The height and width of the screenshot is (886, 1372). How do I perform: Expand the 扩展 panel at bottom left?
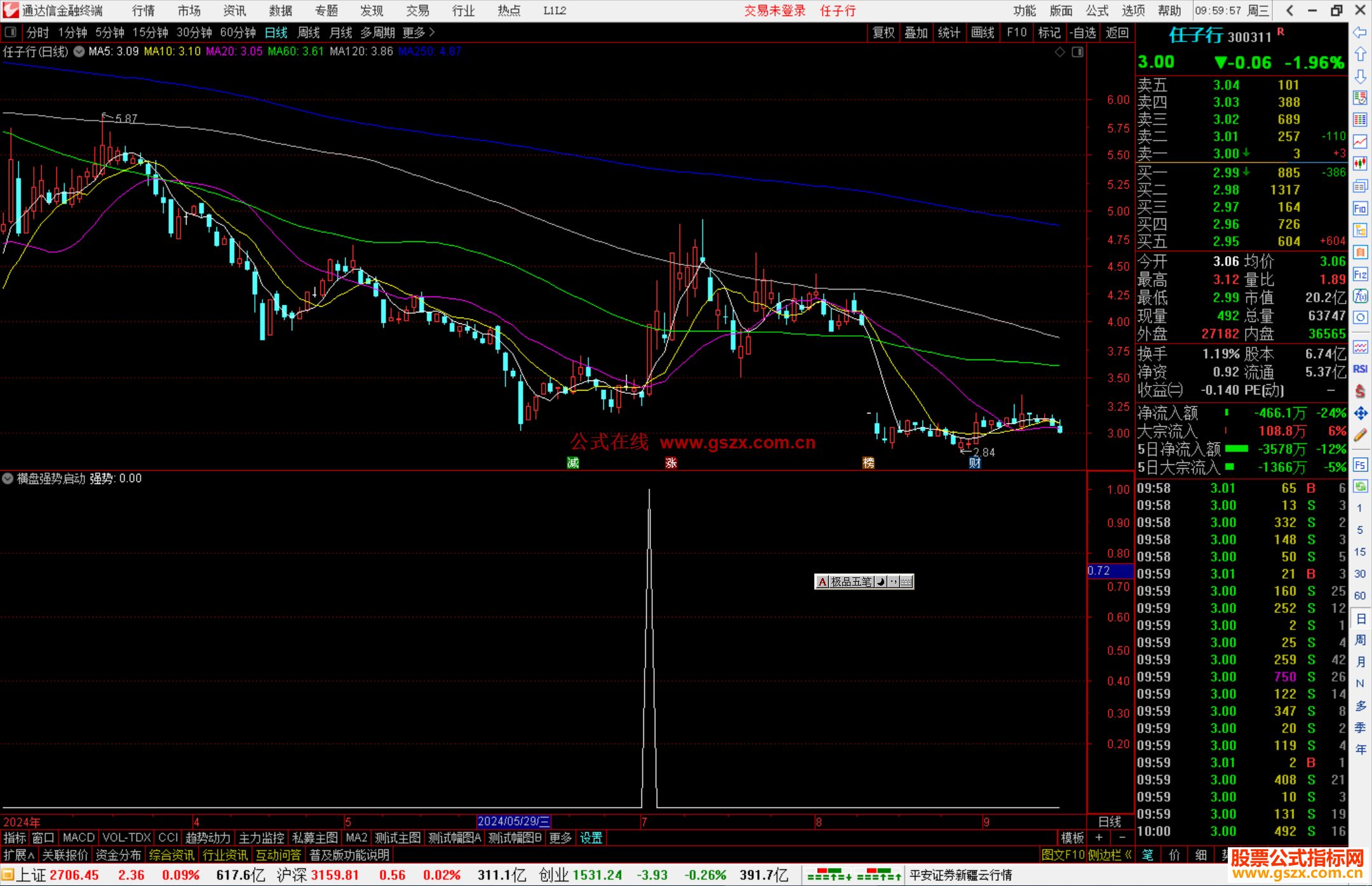pyautogui.click(x=19, y=855)
